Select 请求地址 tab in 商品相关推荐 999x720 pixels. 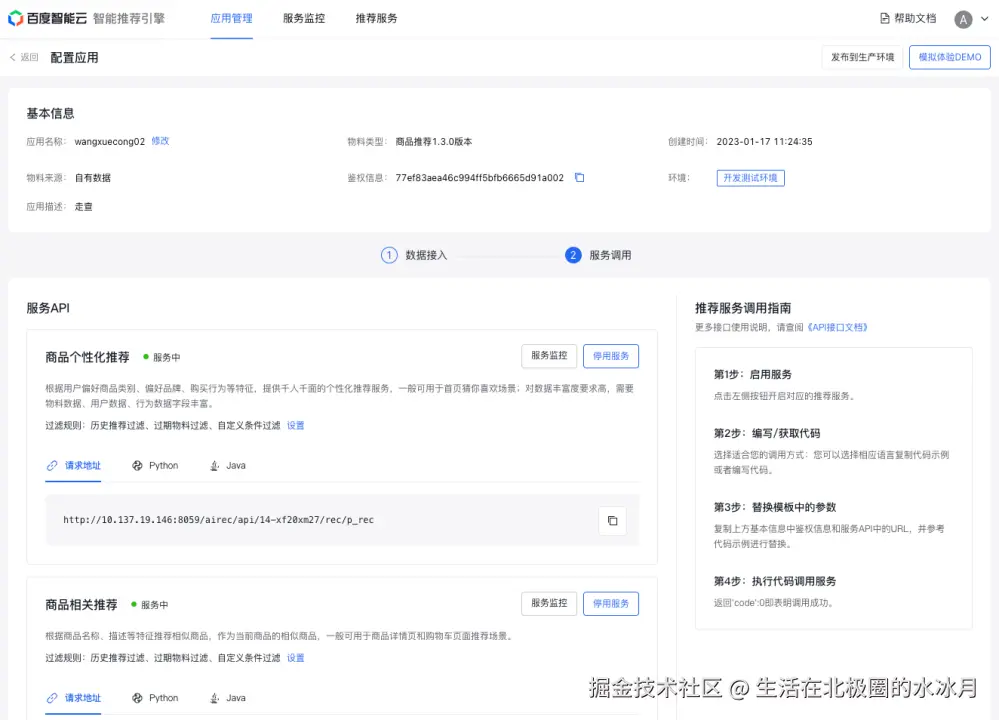pyautogui.click(x=73, y=698)
